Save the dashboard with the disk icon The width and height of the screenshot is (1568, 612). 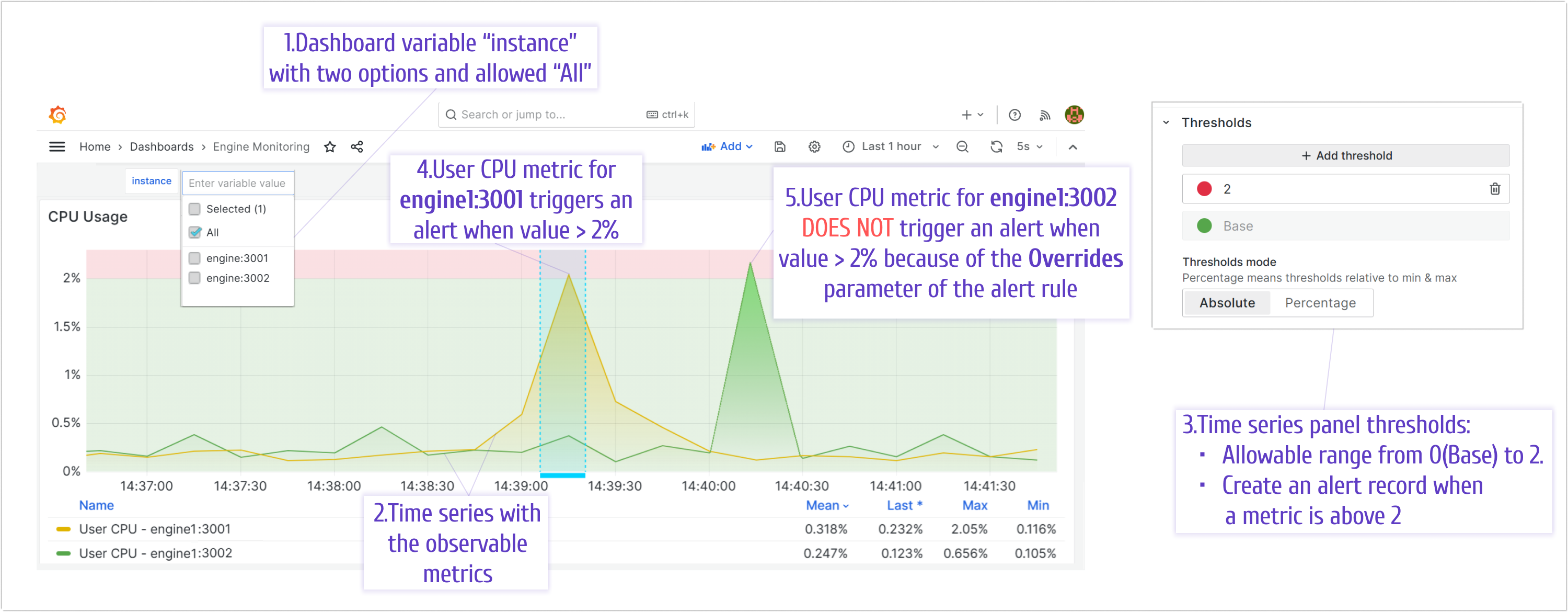[x=780, y=147]
